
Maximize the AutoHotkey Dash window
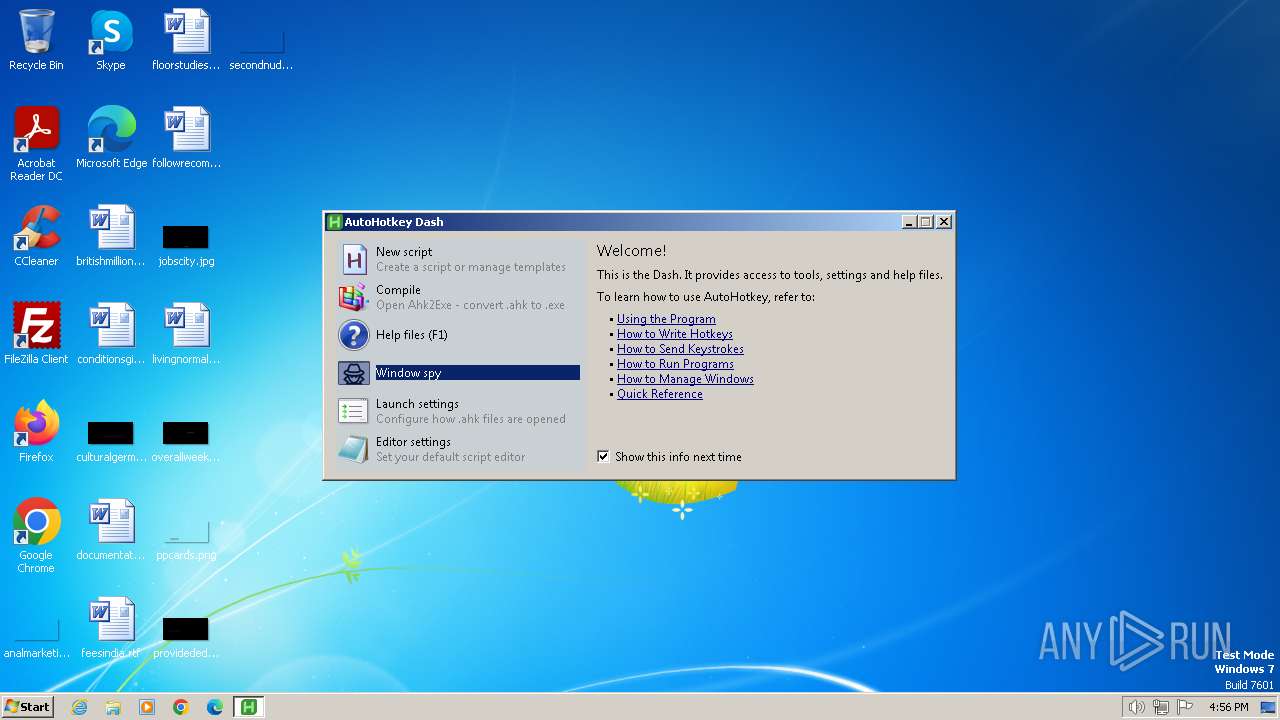(x=926, y=222)
